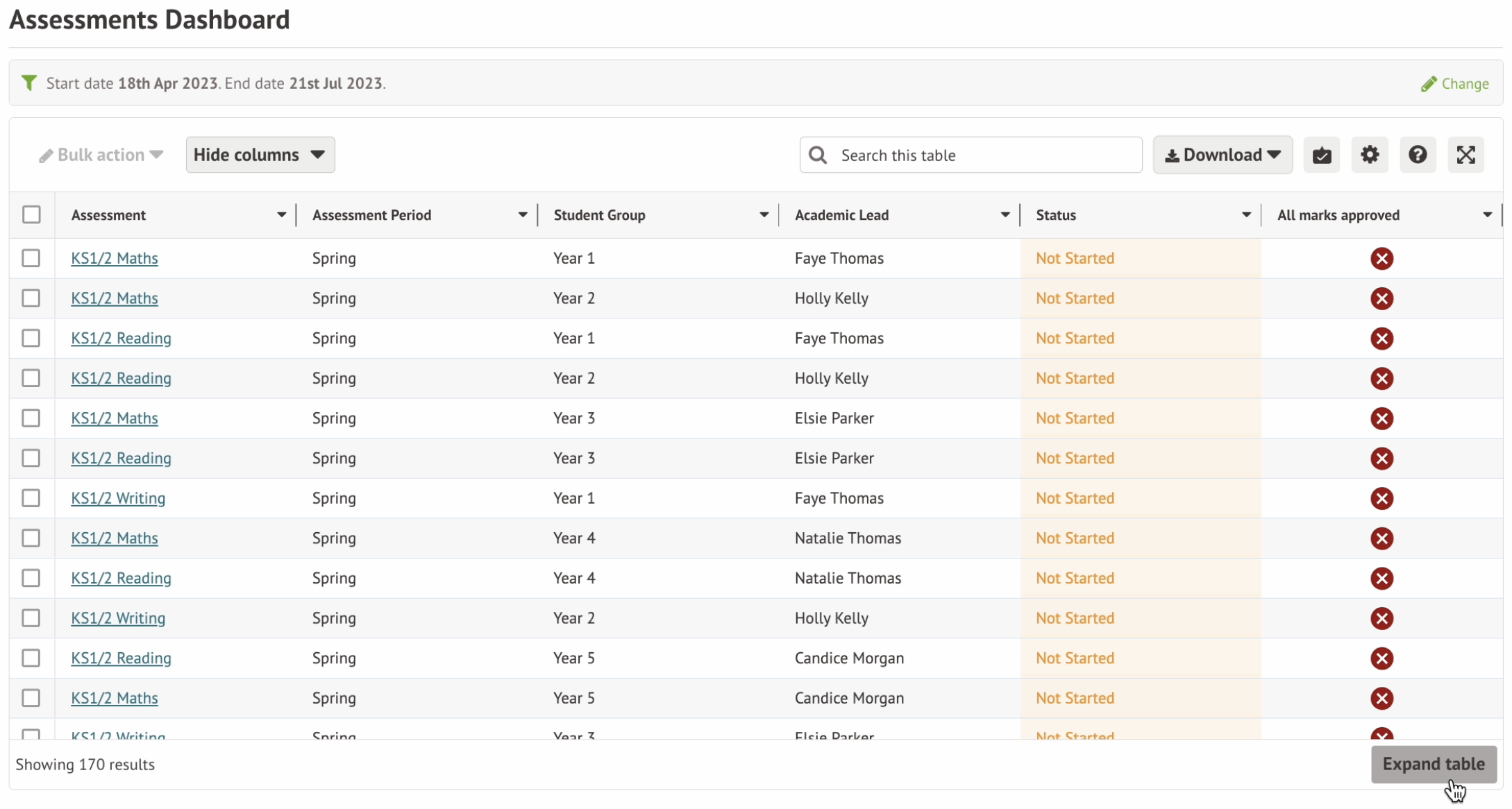The height and width of the screenshot is (809, 1512).
Task: Click the Expand table button
Action: coord(1434,764)
